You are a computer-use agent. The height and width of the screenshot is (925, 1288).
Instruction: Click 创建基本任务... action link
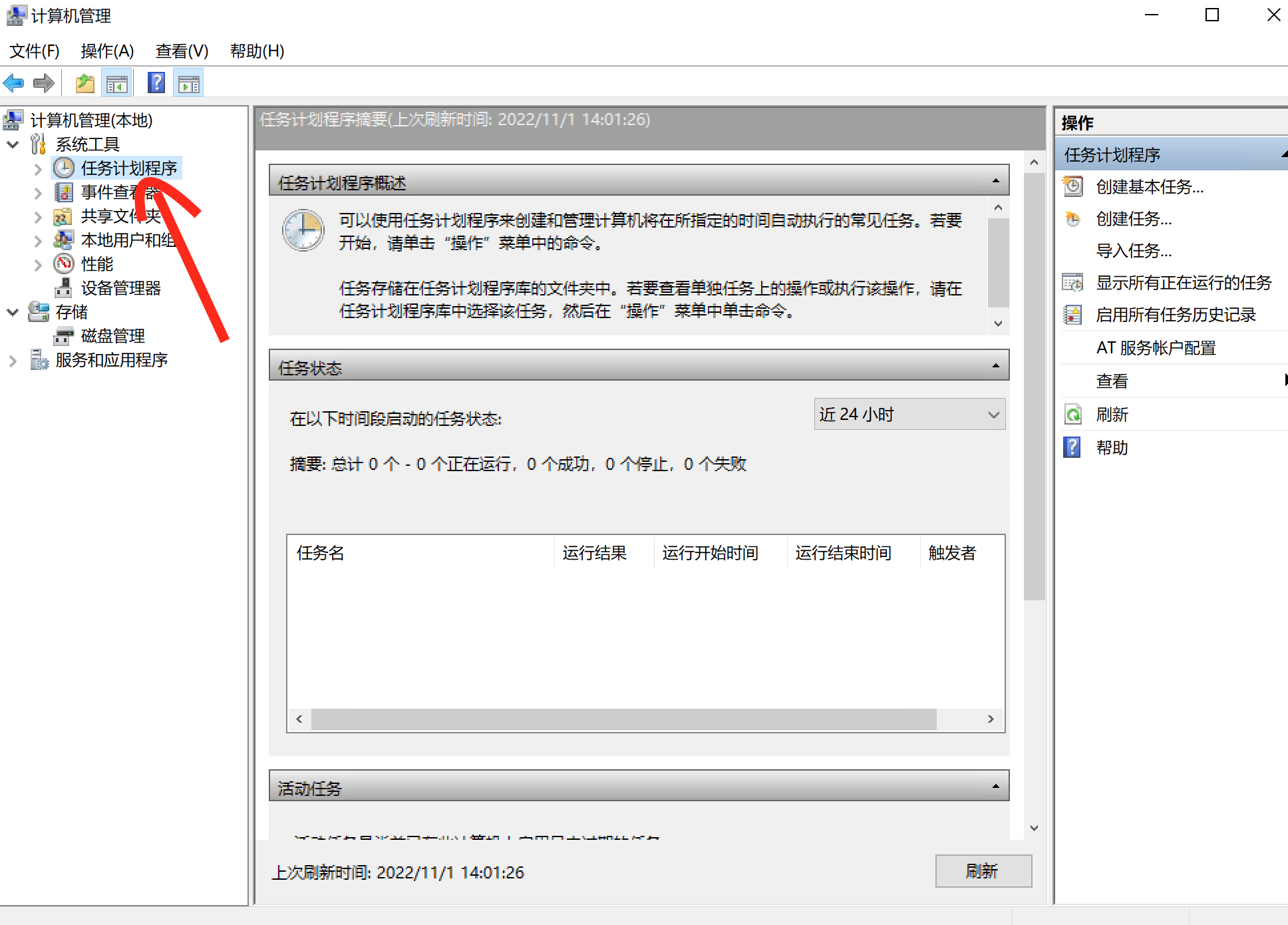pos(1150,187)
